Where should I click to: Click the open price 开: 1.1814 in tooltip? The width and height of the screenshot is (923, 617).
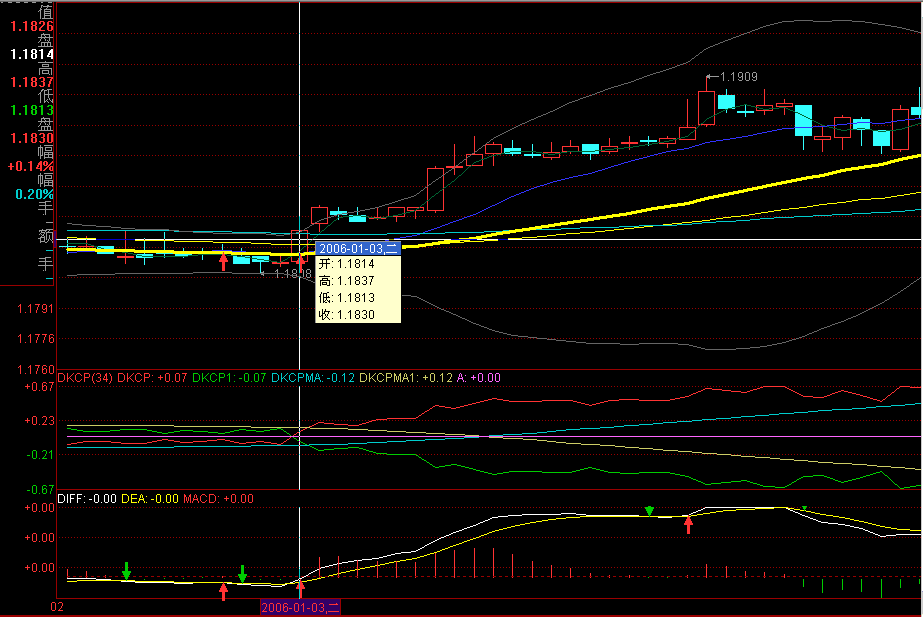[x=346, y=264]
